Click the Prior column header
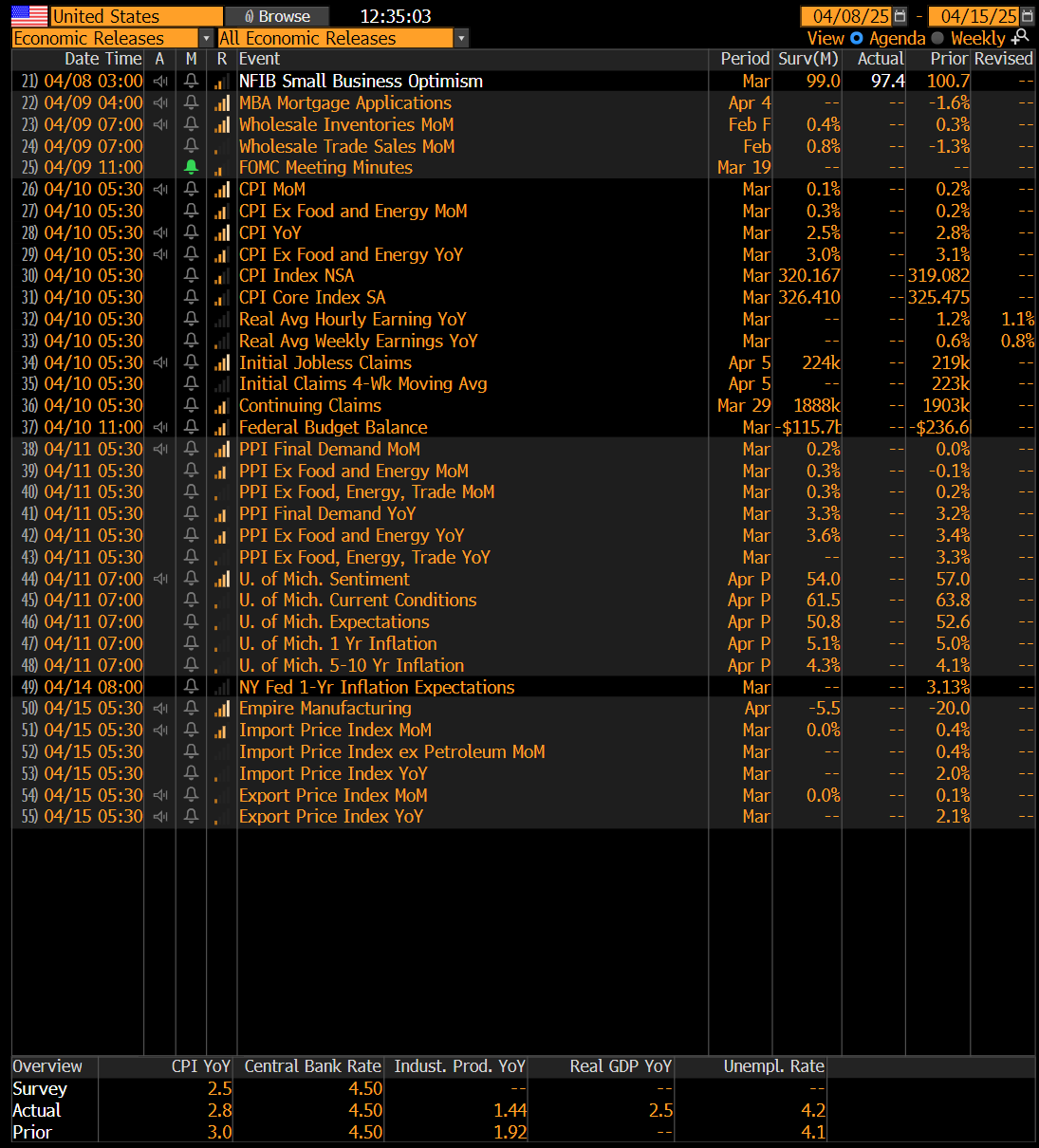The height and width of the screenshot is (1148, 1039). tap(950, 59)
